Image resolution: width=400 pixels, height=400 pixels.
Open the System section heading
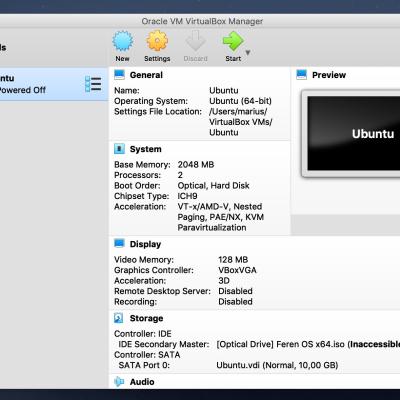145,149
